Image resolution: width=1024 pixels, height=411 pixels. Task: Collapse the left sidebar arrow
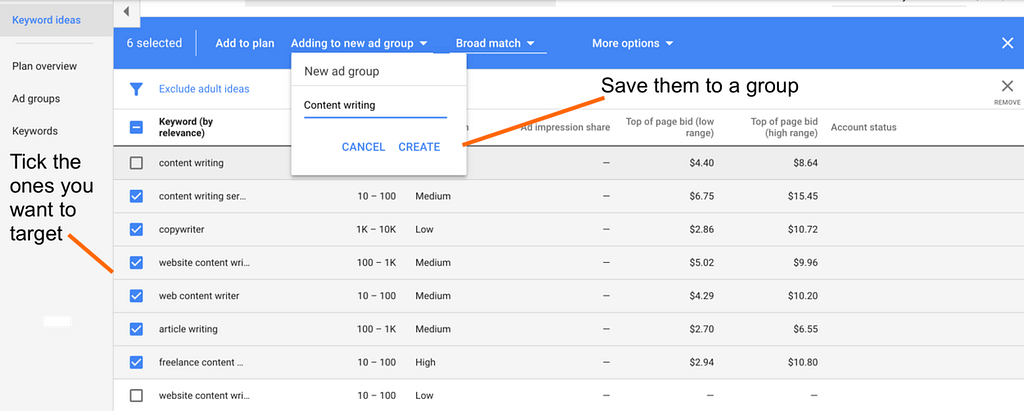point(126,10)
